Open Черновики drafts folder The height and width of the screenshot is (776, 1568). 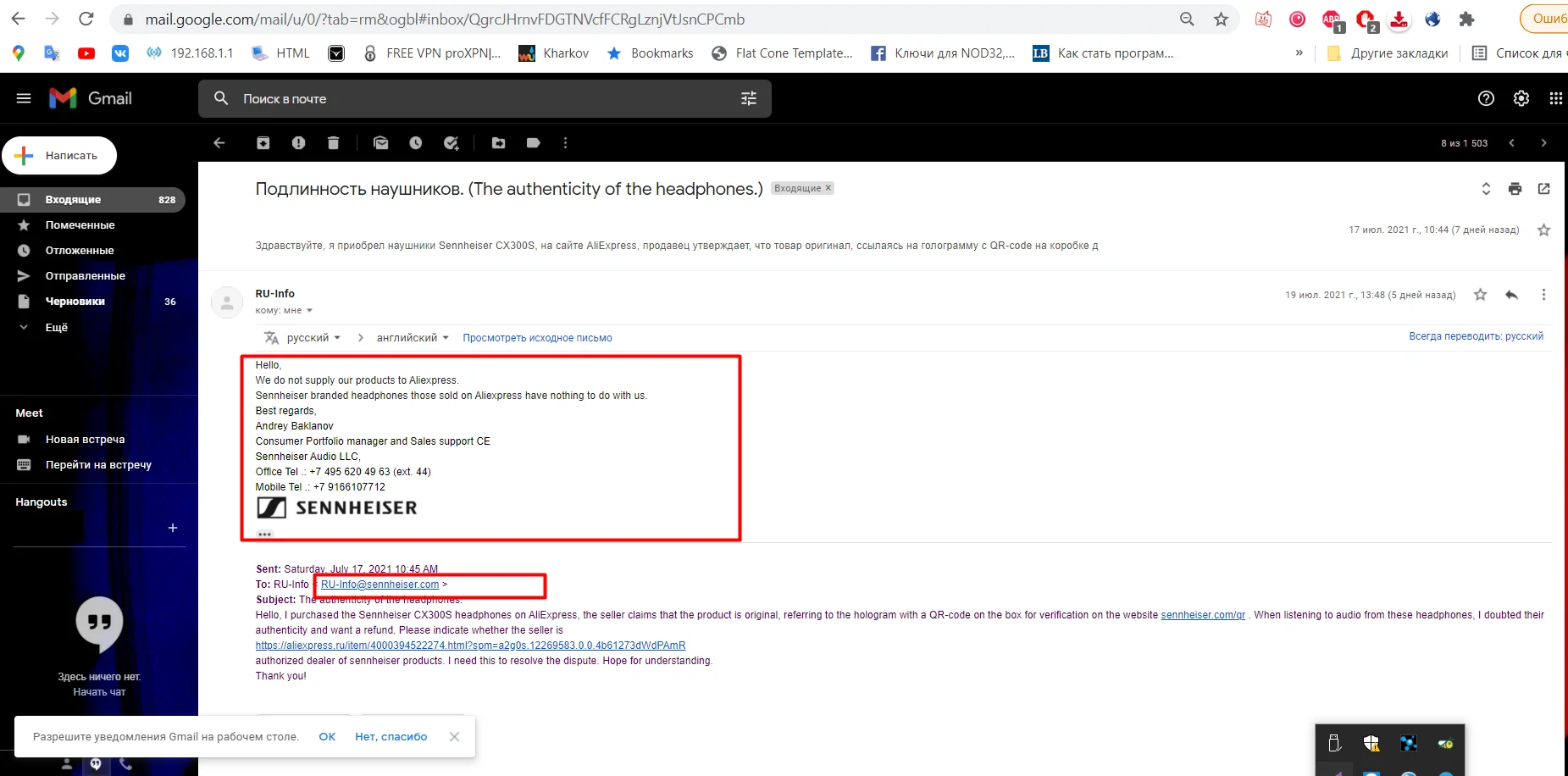(x=92, y=302)
